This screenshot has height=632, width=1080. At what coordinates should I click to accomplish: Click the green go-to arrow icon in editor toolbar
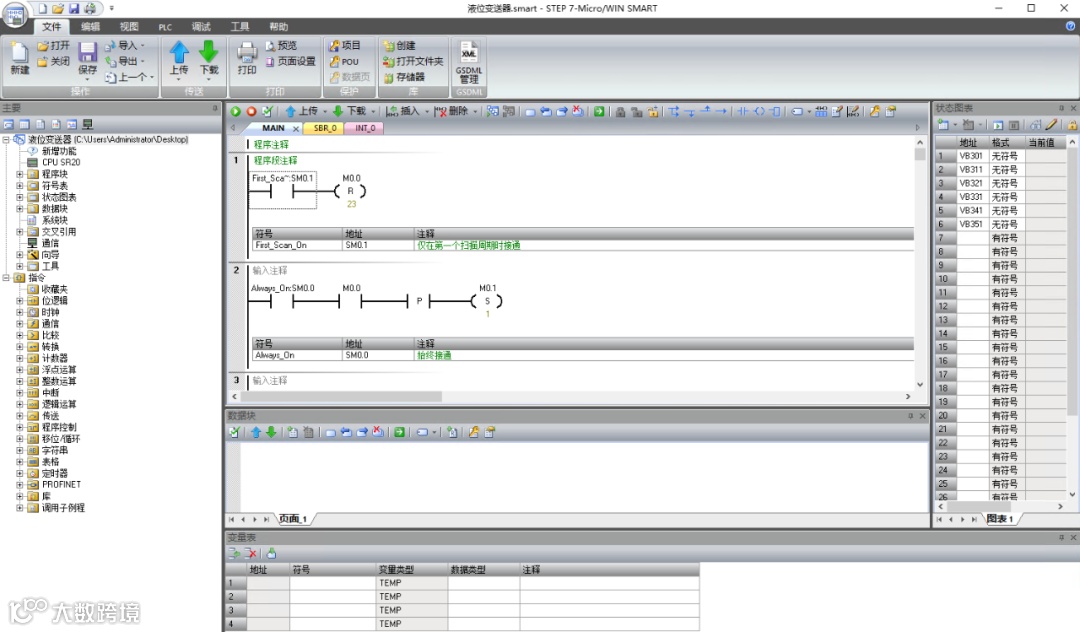(599, 112)
